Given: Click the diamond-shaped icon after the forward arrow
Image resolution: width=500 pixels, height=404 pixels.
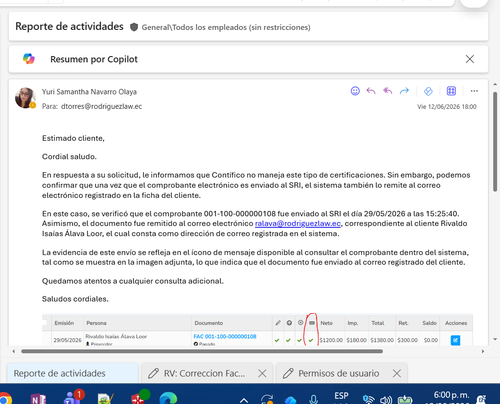Looking at the screenshot, I should click(428, 91).
